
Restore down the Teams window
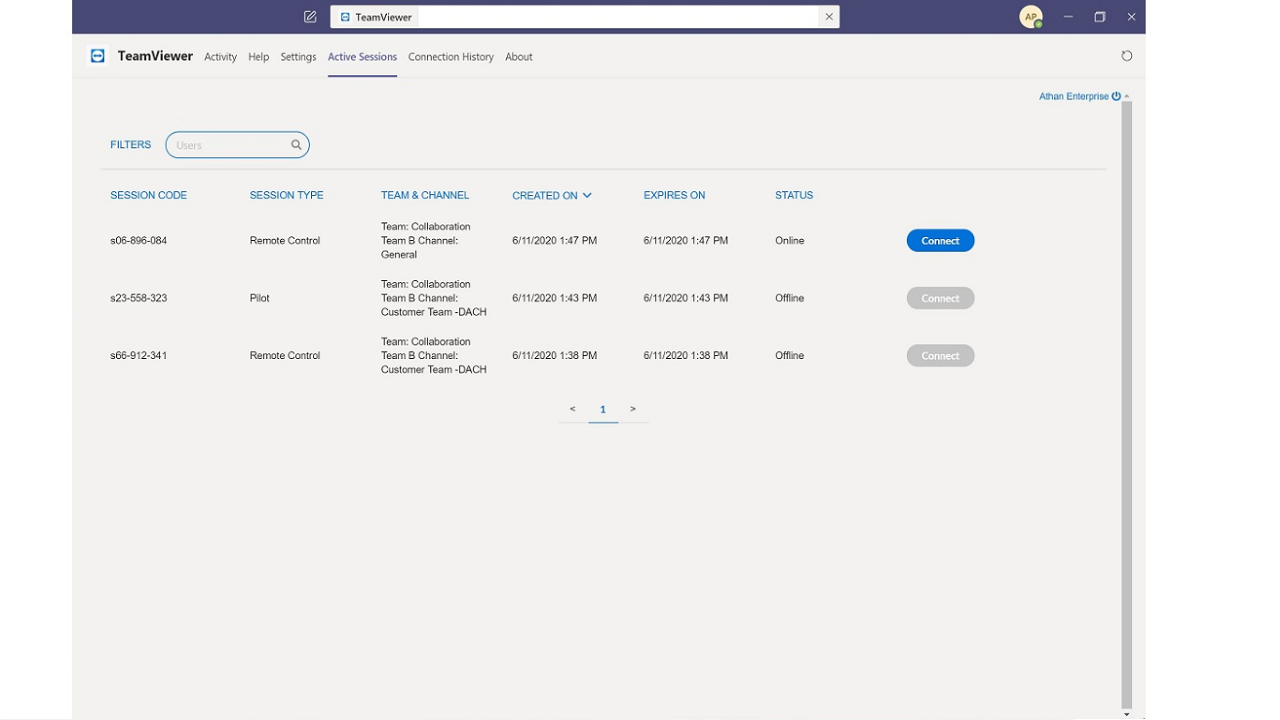[x=1100, y=17]
